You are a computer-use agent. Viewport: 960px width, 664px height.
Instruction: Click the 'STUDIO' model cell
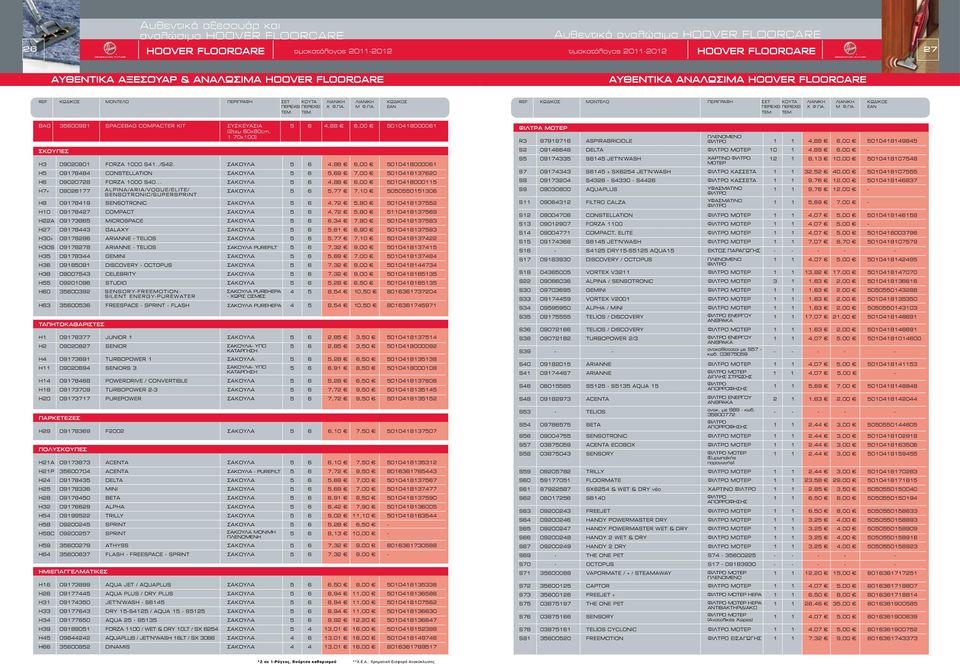point(116,283)
